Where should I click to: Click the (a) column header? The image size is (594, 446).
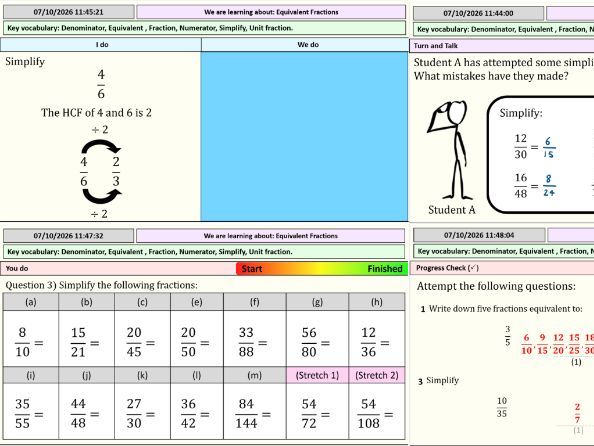point(31,302)
